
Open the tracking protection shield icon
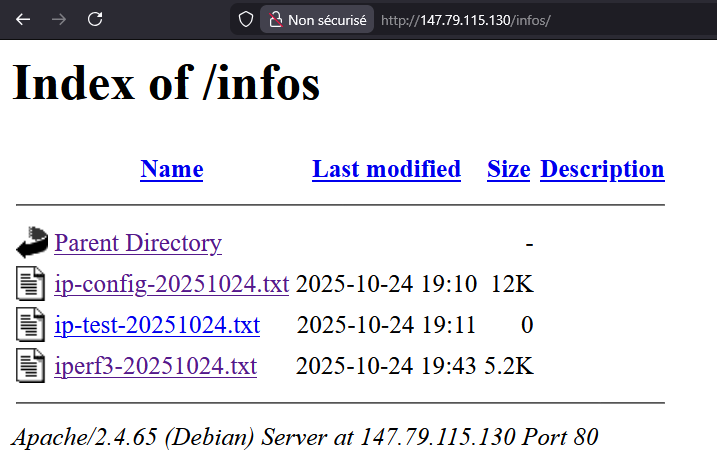[245, 20]
